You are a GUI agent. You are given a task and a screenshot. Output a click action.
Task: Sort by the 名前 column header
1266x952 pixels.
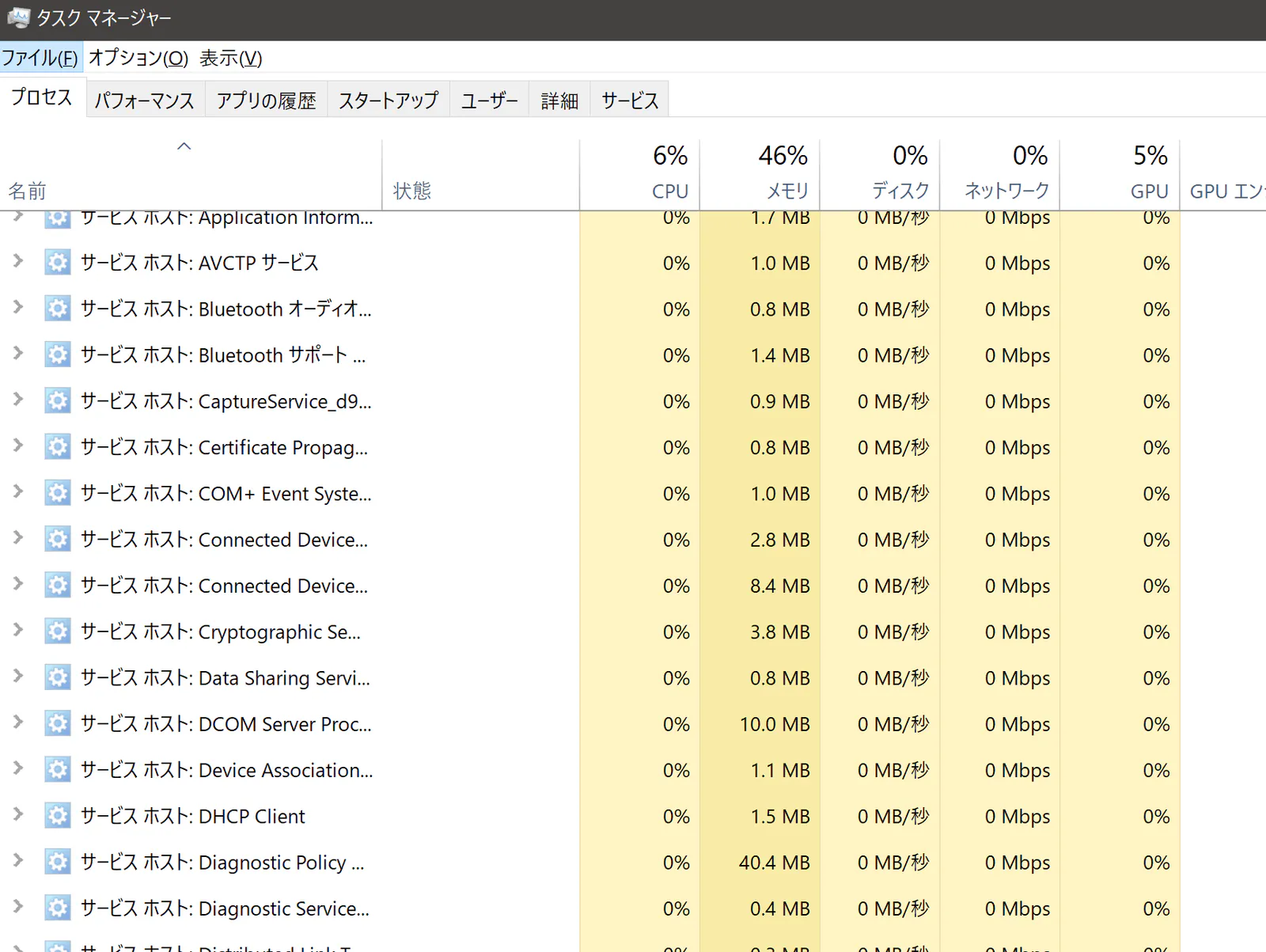point(190,175)
